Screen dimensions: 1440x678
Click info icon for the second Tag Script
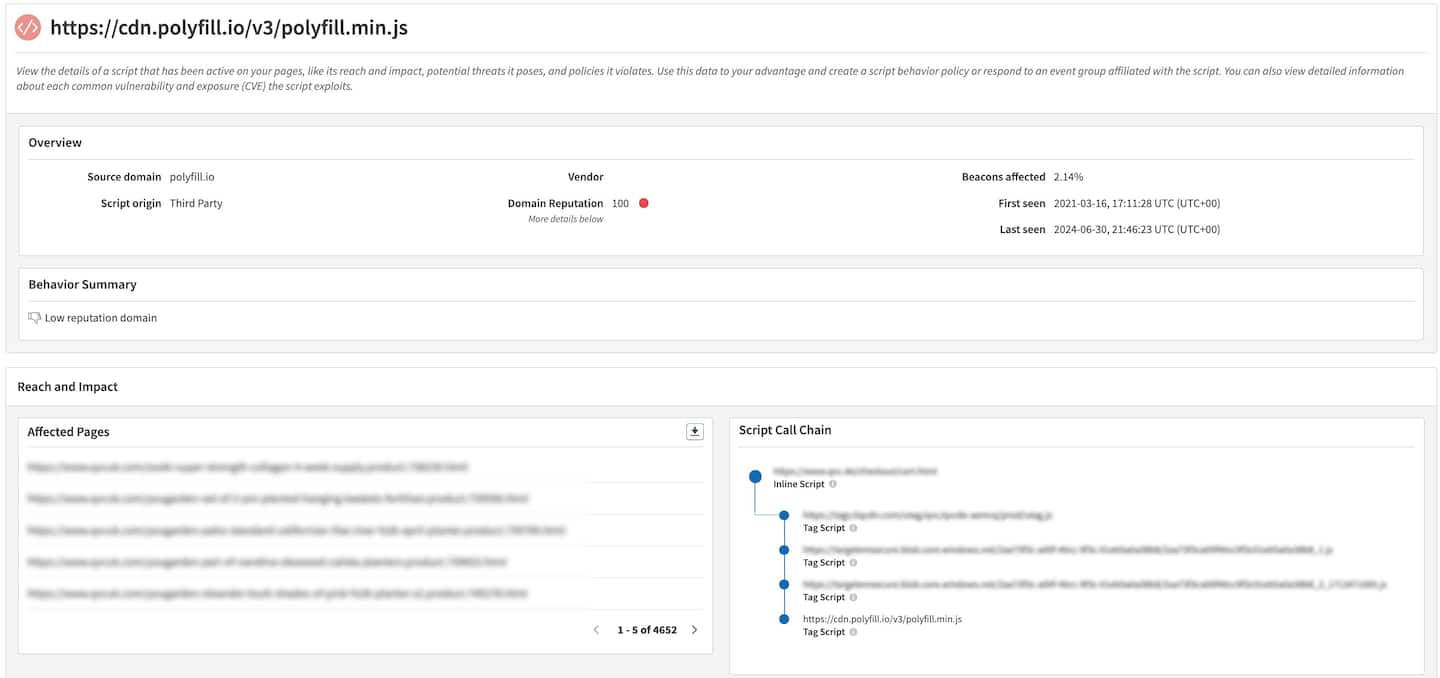pyautogui.click(x=853, y=563)
